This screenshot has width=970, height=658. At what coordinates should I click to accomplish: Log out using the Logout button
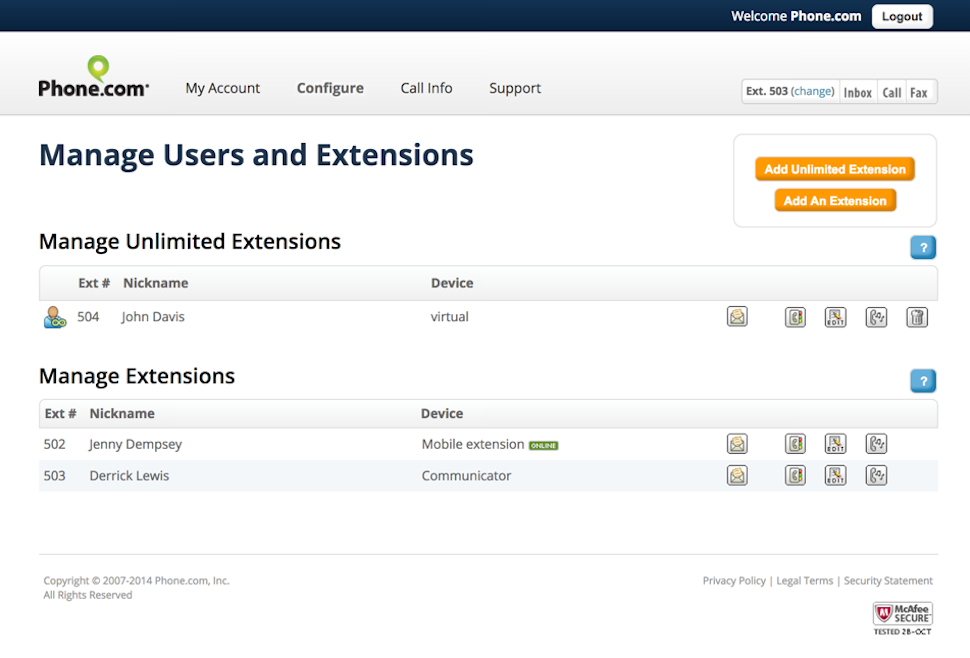click(x=901, y=16)
